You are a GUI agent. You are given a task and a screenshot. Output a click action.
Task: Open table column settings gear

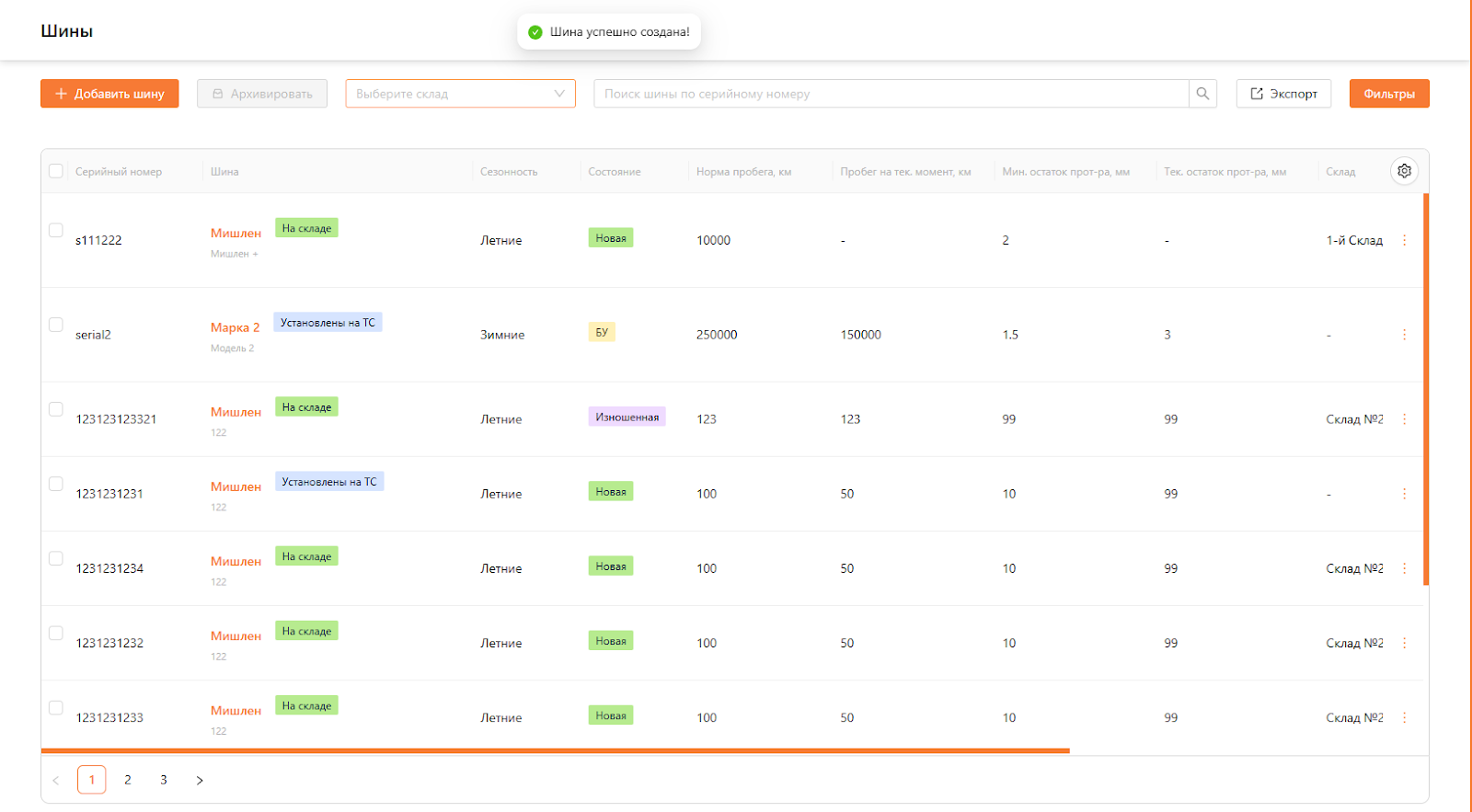tap(1404, 171)
